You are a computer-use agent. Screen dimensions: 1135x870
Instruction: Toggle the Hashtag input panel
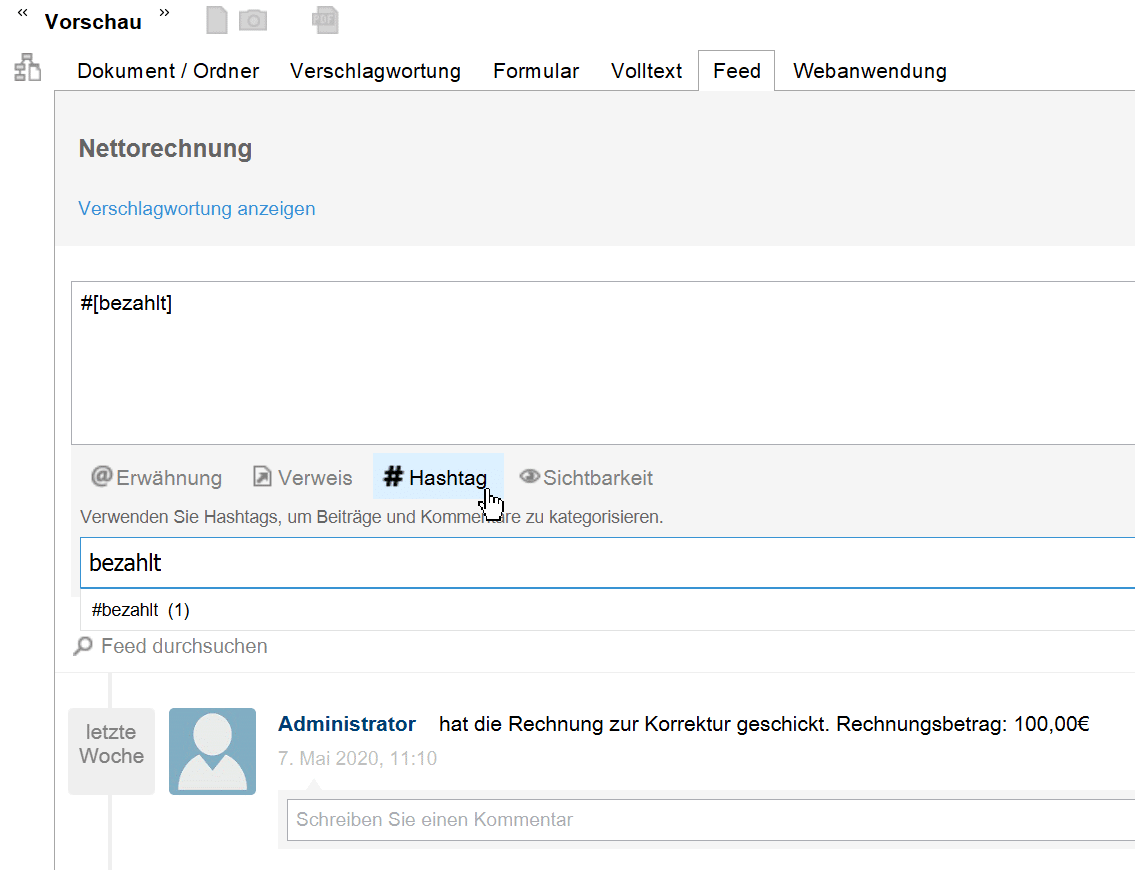coord(437,477)
